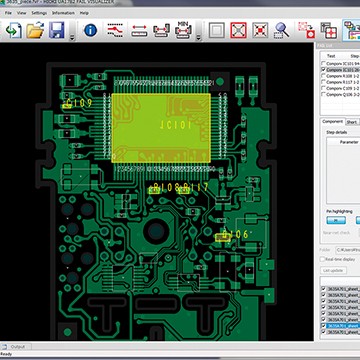Open a file with the folder icon
Viewport: 360px width, 360px height.
pyautogui.click(x=35, y=30)
